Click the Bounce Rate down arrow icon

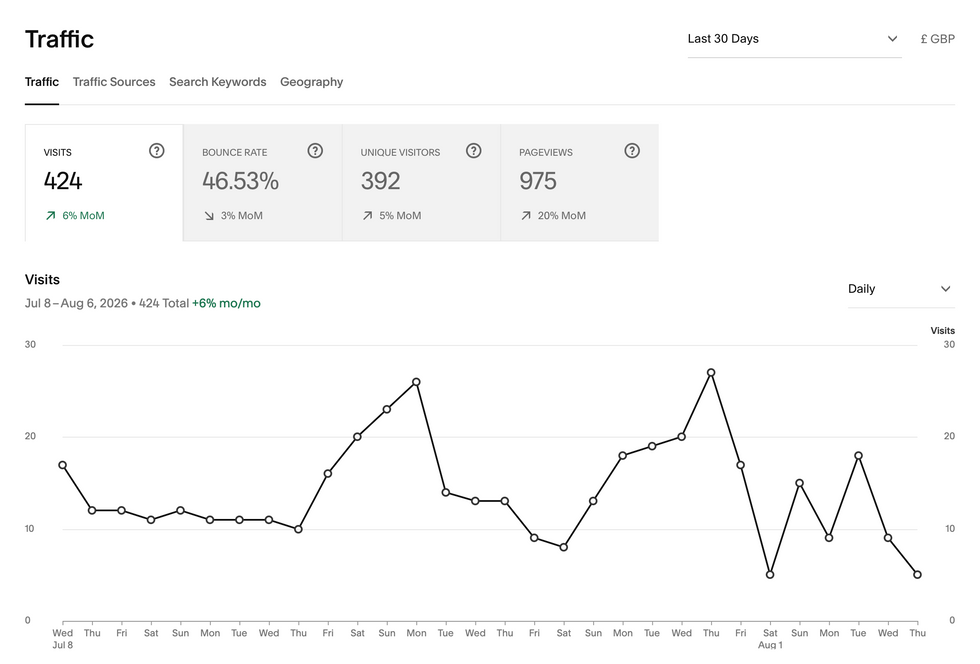209,216
